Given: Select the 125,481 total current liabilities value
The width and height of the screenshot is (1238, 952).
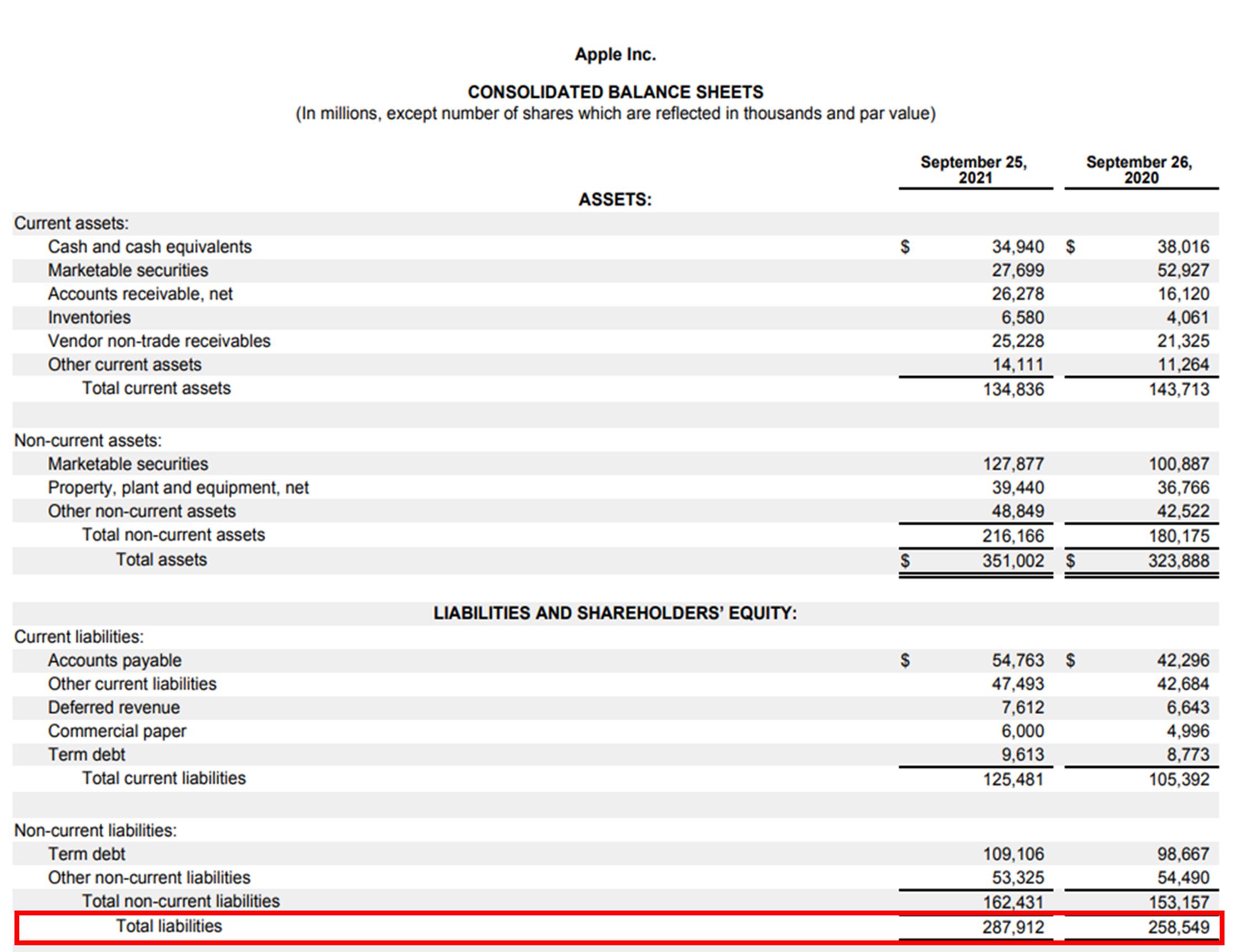Looking at the screenshot, I should coord(1013,779).
